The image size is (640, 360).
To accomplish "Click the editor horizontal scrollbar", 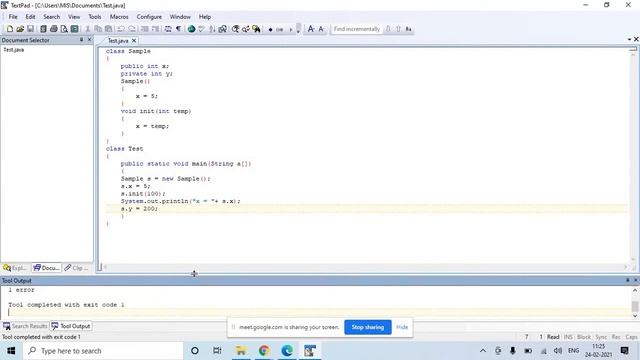I will pyautogui.click(x=365, y=267).
